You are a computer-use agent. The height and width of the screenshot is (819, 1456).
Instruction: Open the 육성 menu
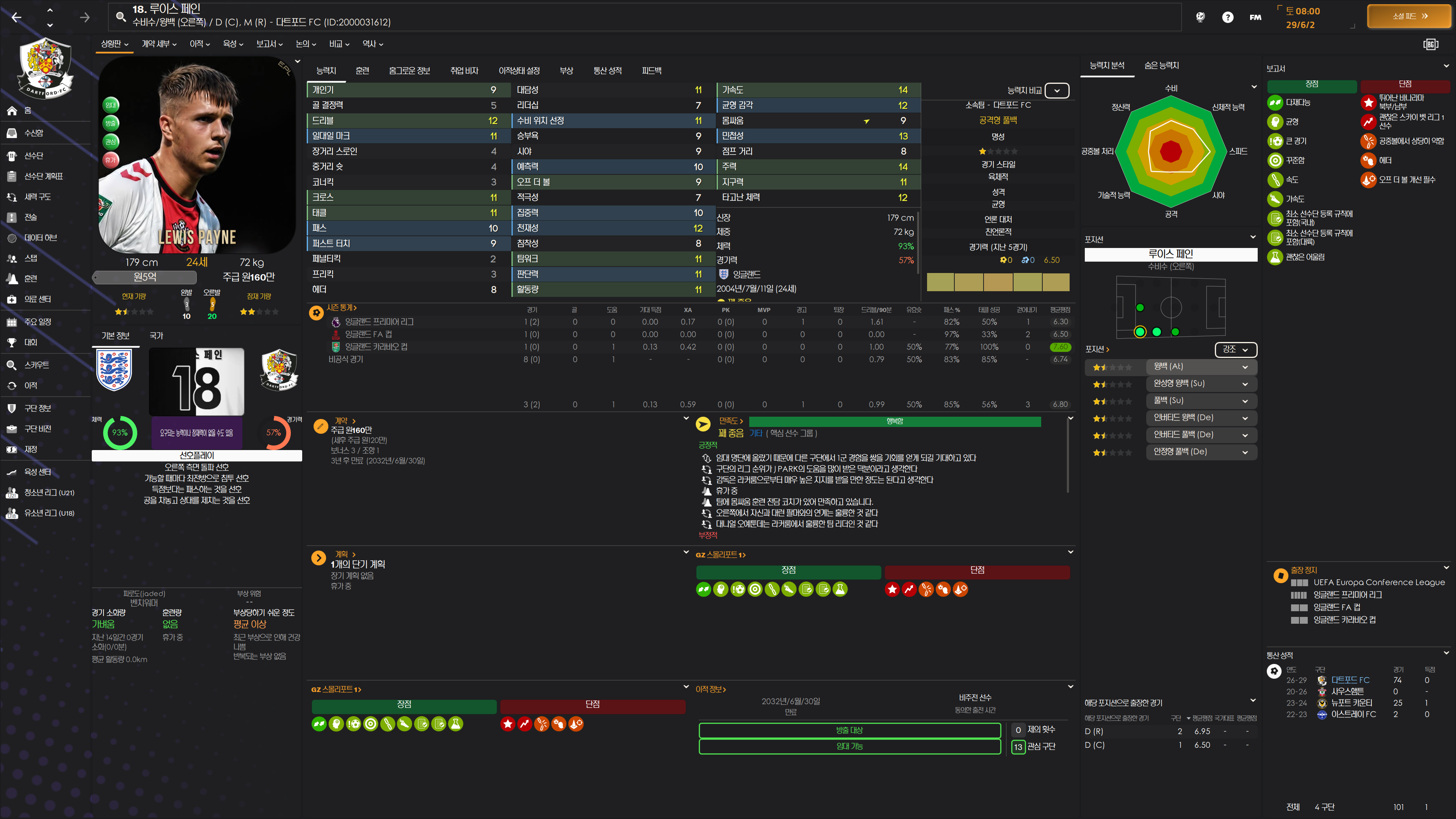tap(233, 44)
